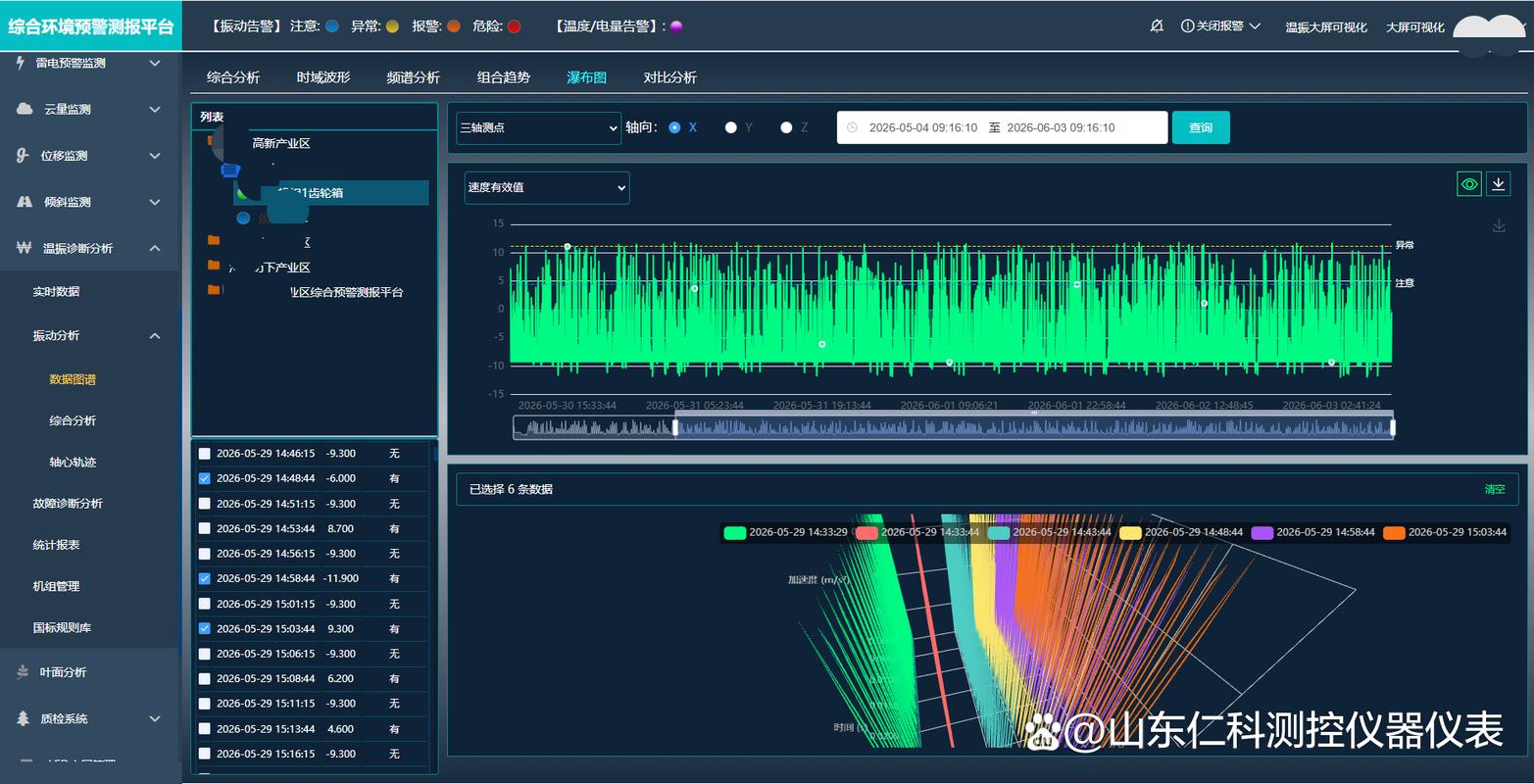Click the 清空 link
The height and width of the screenshot is (784, 1534).
[x=1495, y=489]
